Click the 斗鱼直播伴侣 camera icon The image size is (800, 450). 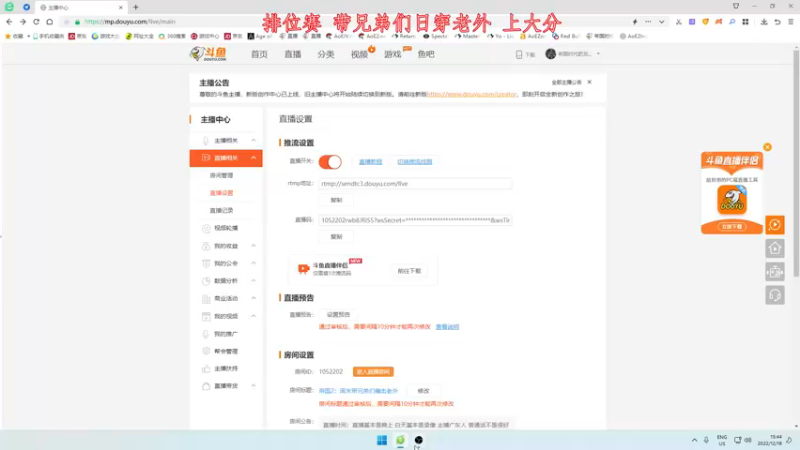(304, 269)
